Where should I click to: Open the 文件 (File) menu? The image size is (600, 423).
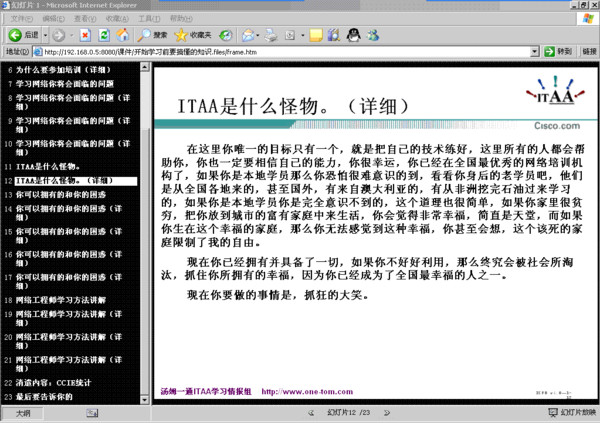pyautogui.click(x=21, y=18)
